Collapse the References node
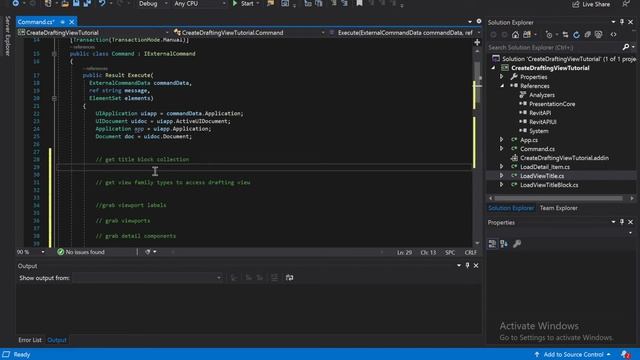 (502, 86)
